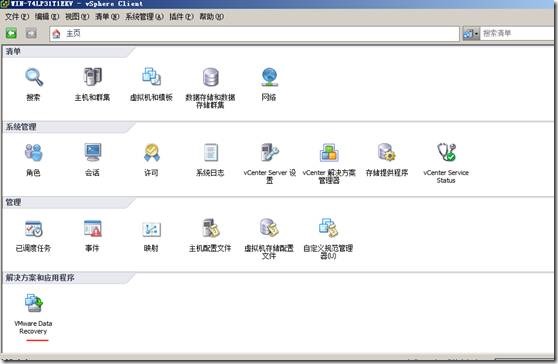This screenshot has width=558, height=364.
Task: Click the 搜索清单 search input field
Action: (x=517, y=33)
